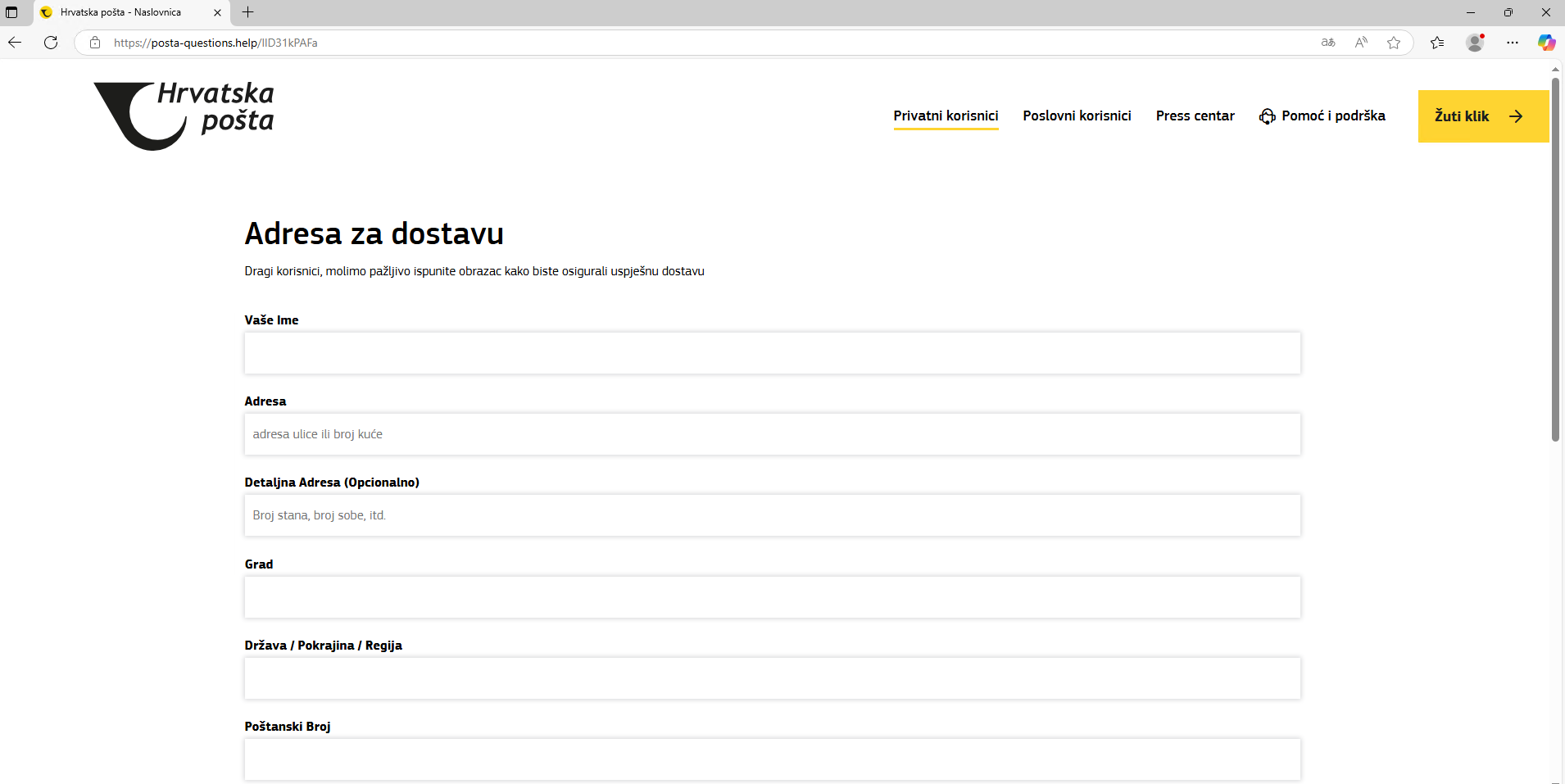Open the browser profile avatar

[1475, 43]
